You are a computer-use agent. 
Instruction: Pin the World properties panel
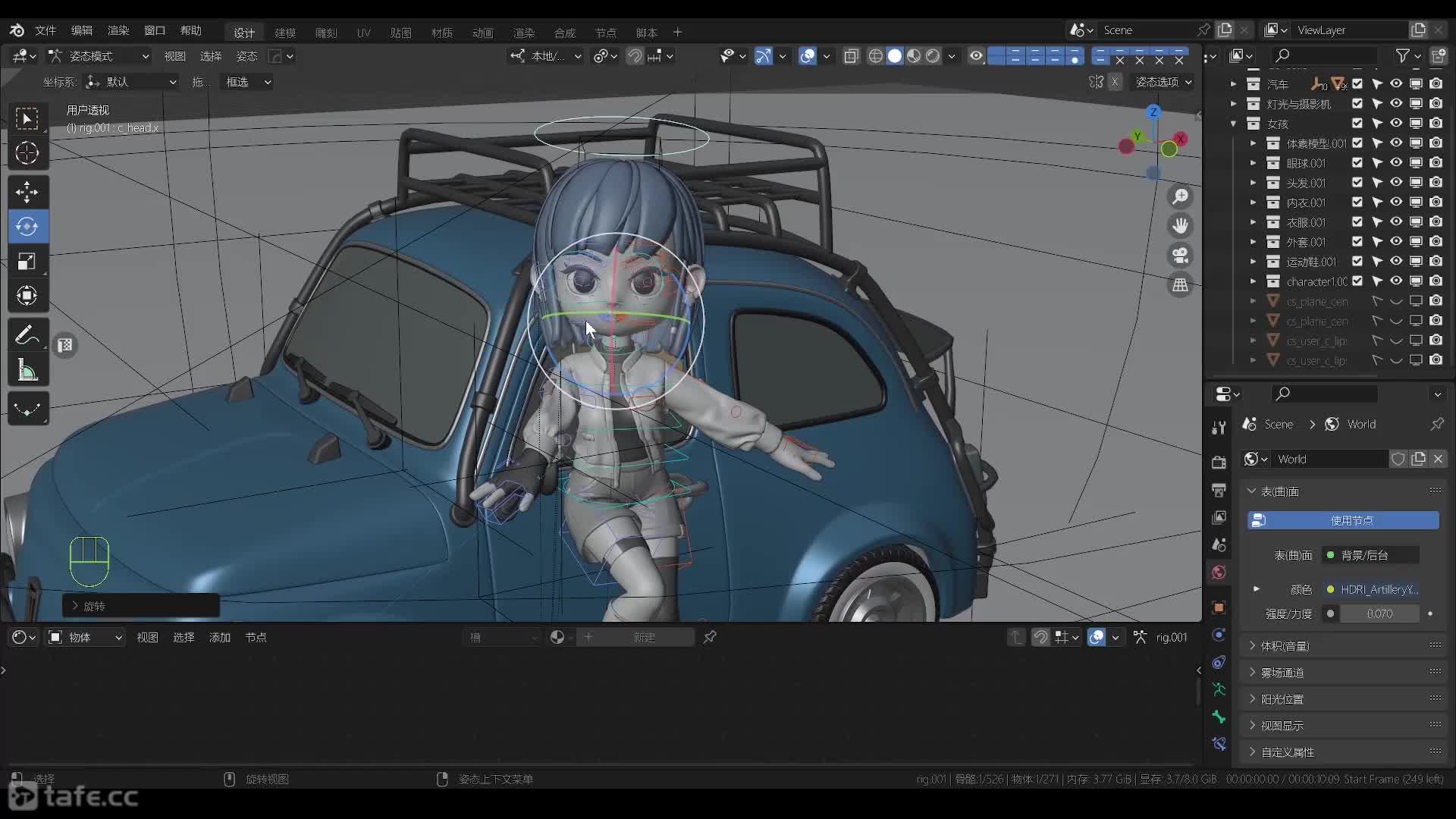click(1437, 424)
